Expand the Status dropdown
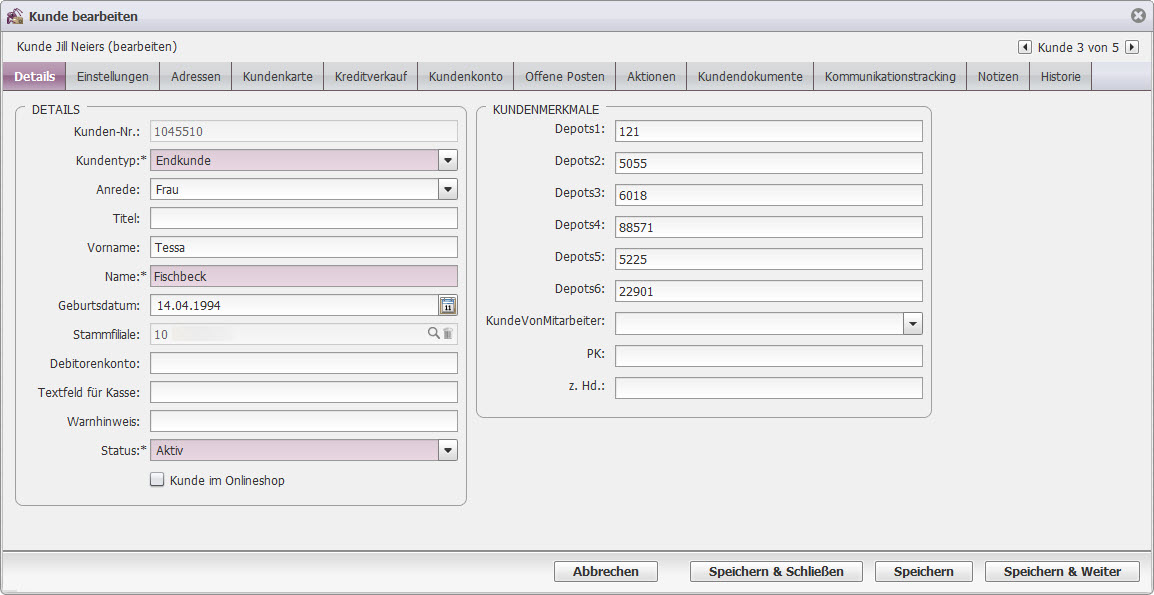The width and height of the screenshot is (1154, 595). point(448,451)
